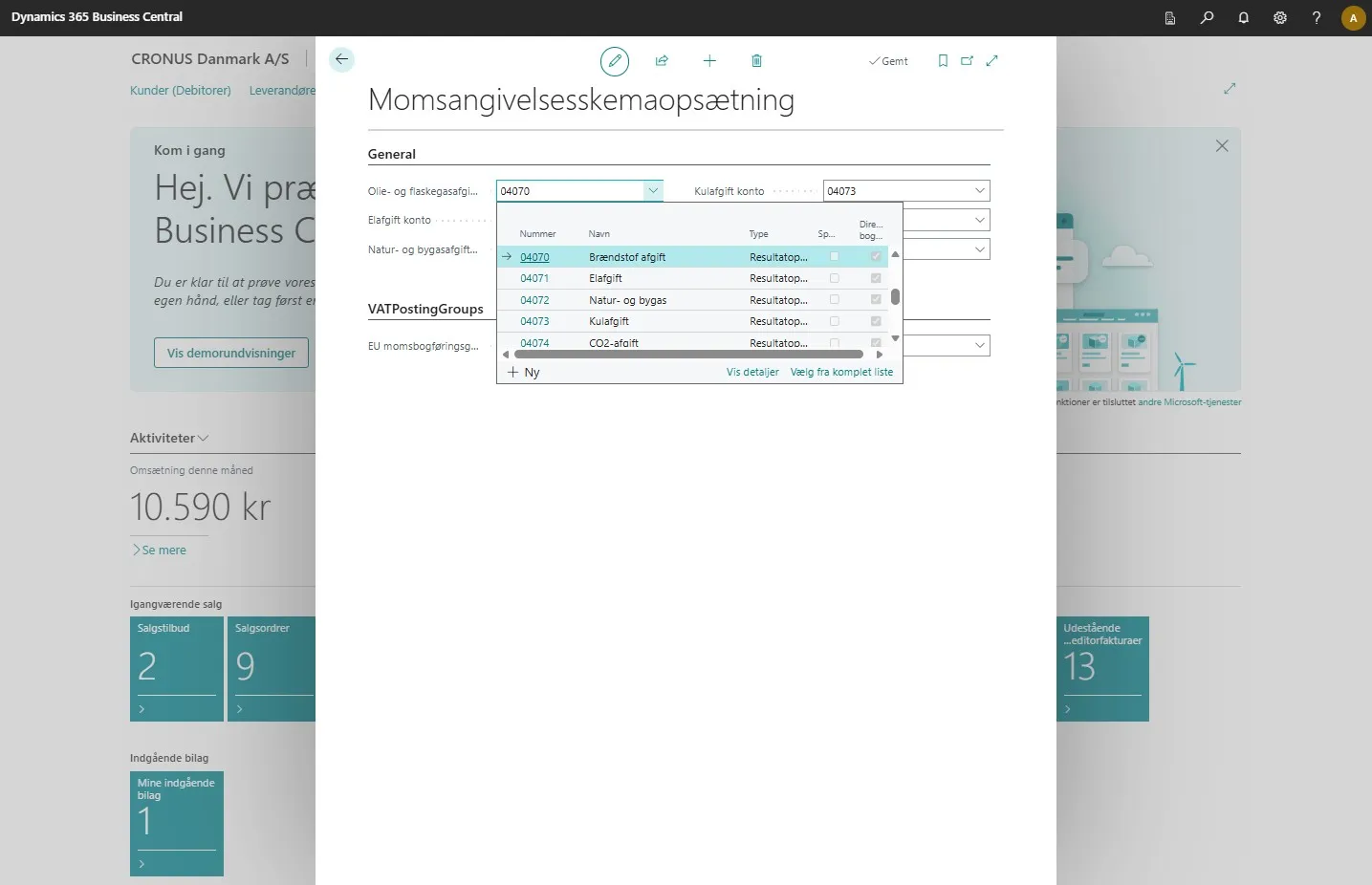1372x885 pixels.
Task: Click the share icon
Action: [x=662, y=61]
